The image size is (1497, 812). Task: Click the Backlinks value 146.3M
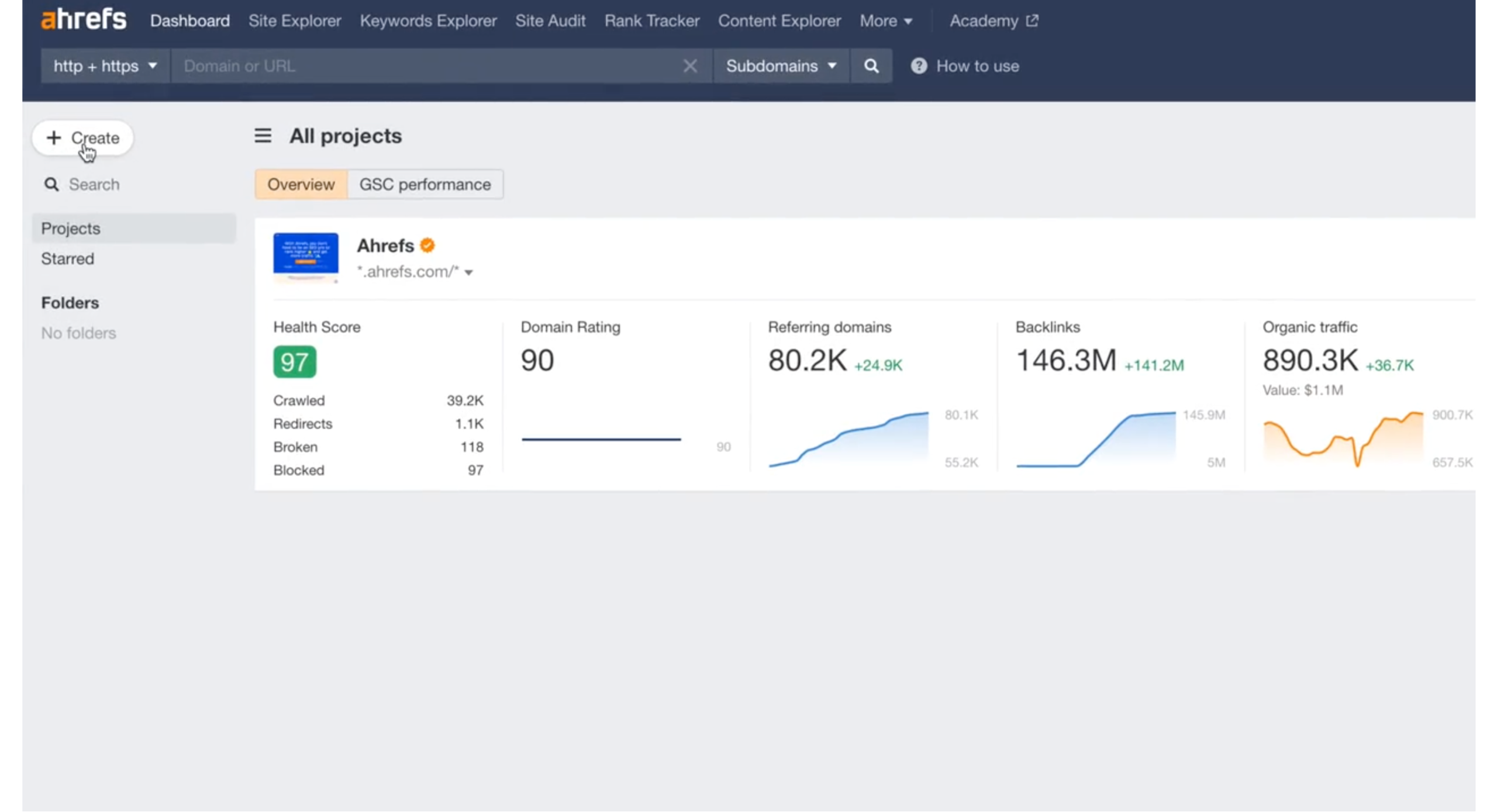[x=1066, y=360]
